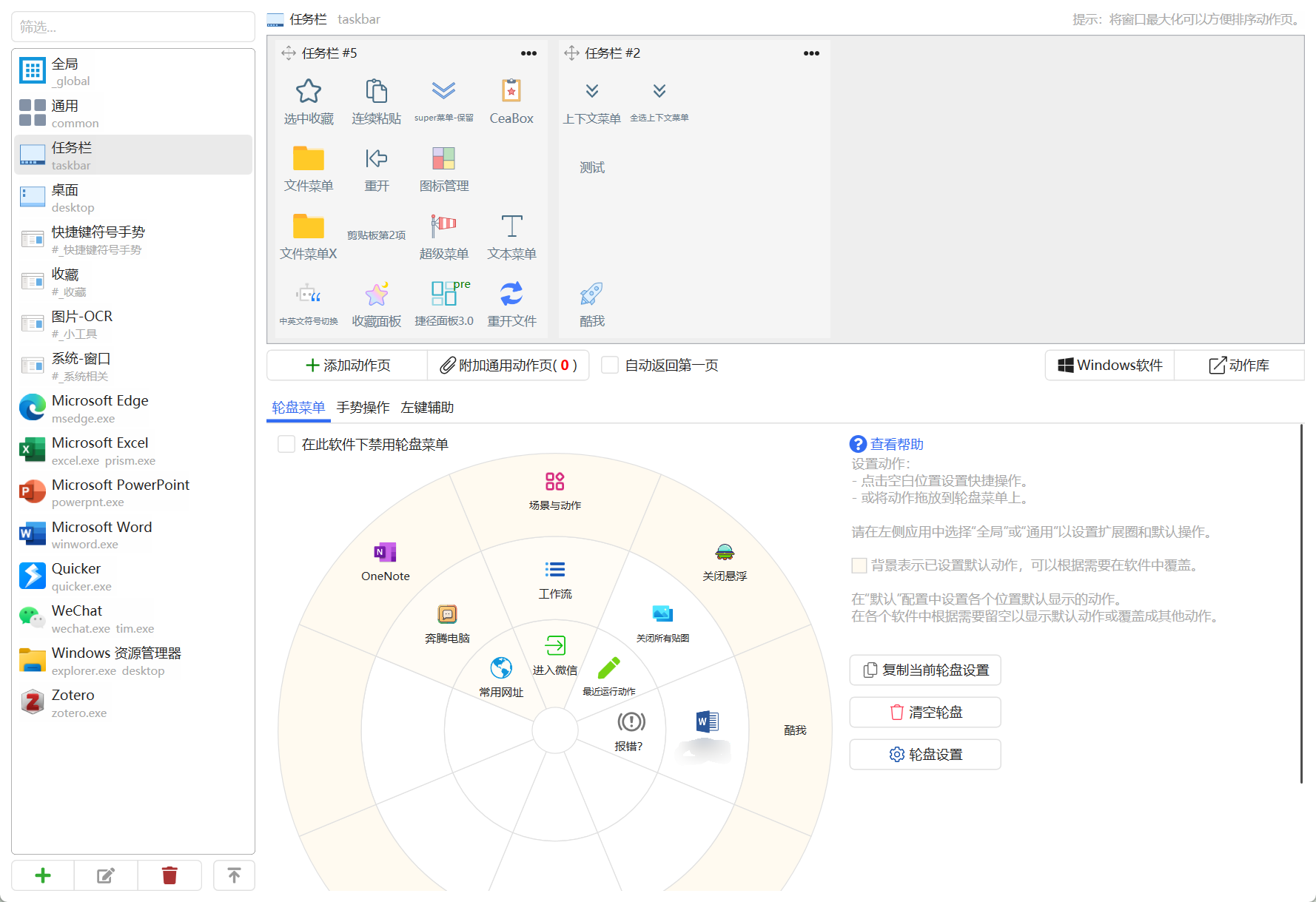The height and width of the screenshot is (902, 1316).
Task: Click the Word document icon on the wheel
Action: tap(707, 721)
